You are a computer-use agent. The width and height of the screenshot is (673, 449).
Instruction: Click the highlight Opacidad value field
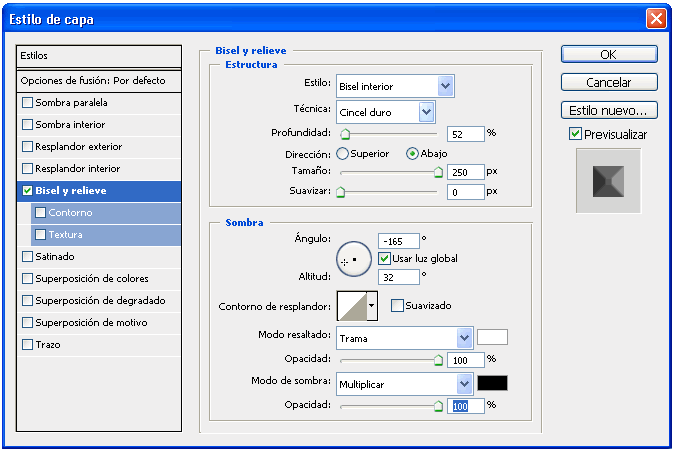click(x=466, y=360)
